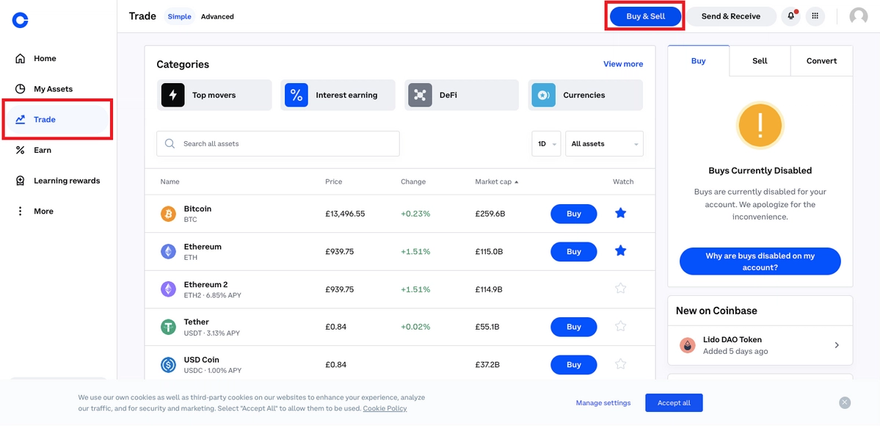The width and height of the screenshot is (880, 426).
Task: Open the Cookie Policy link
Action: click(384, 409)
